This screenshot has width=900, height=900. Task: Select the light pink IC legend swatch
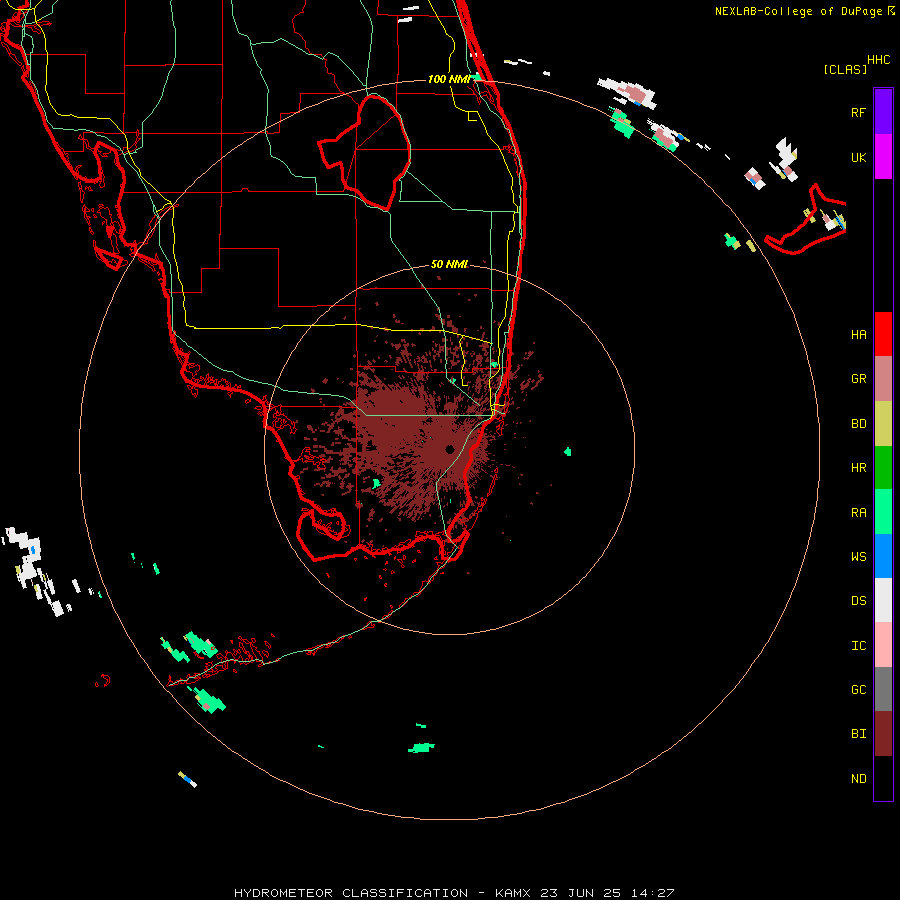[883, 645]
